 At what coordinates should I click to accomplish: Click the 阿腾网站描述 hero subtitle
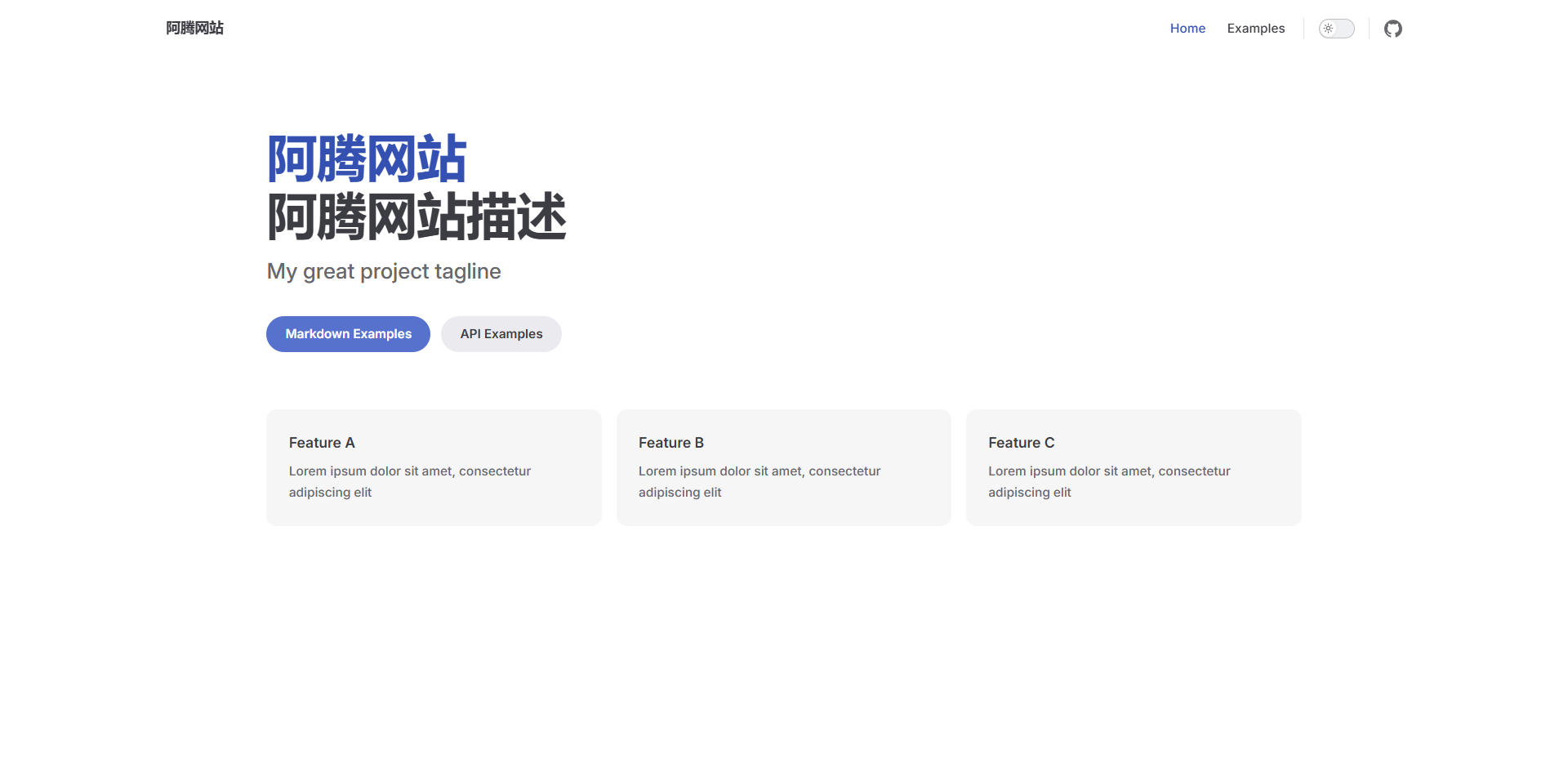point(416,217)
